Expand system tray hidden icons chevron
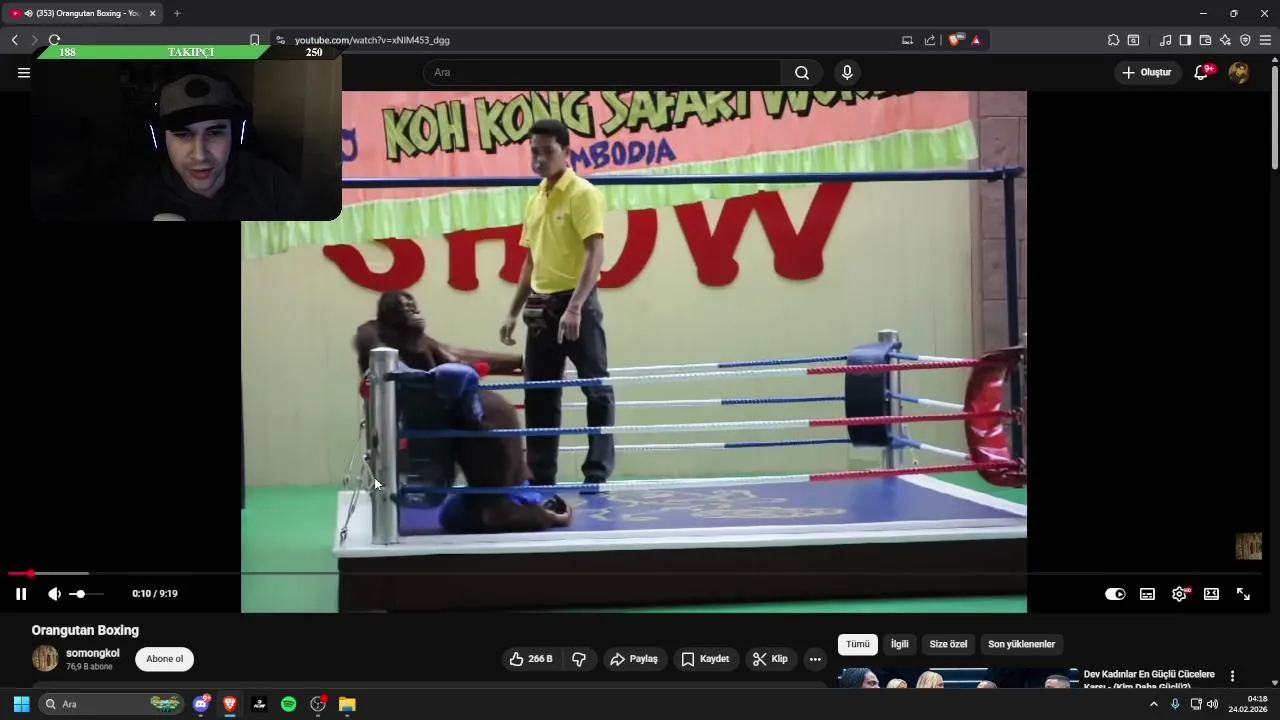 [1153, 704]
